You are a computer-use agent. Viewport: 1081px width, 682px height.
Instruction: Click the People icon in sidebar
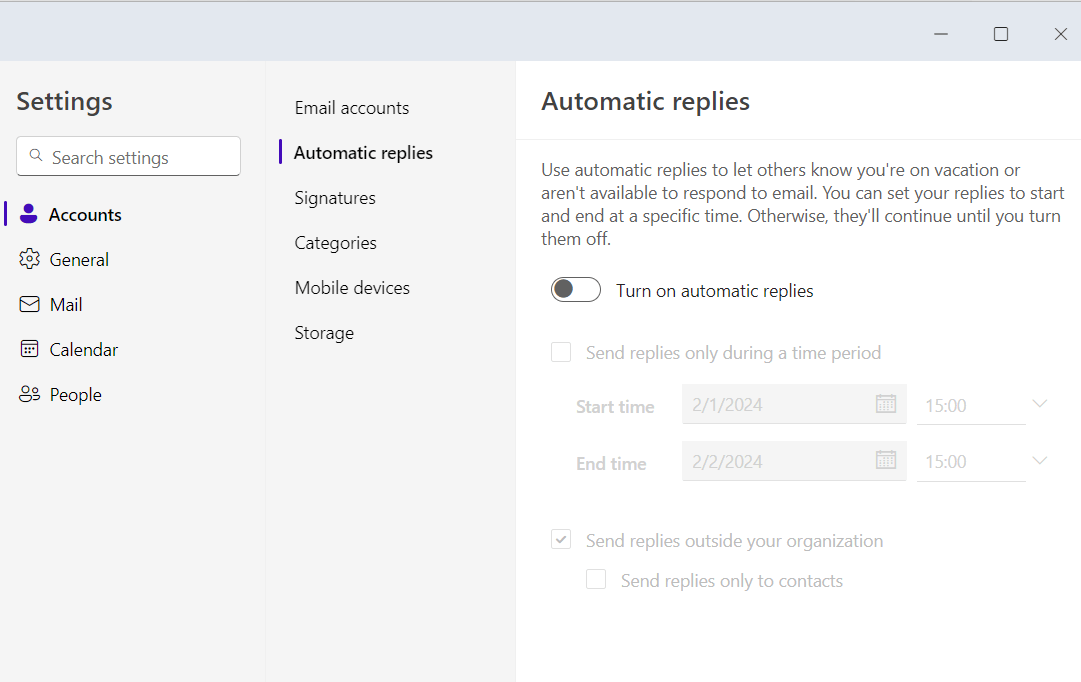click(29, 394)
